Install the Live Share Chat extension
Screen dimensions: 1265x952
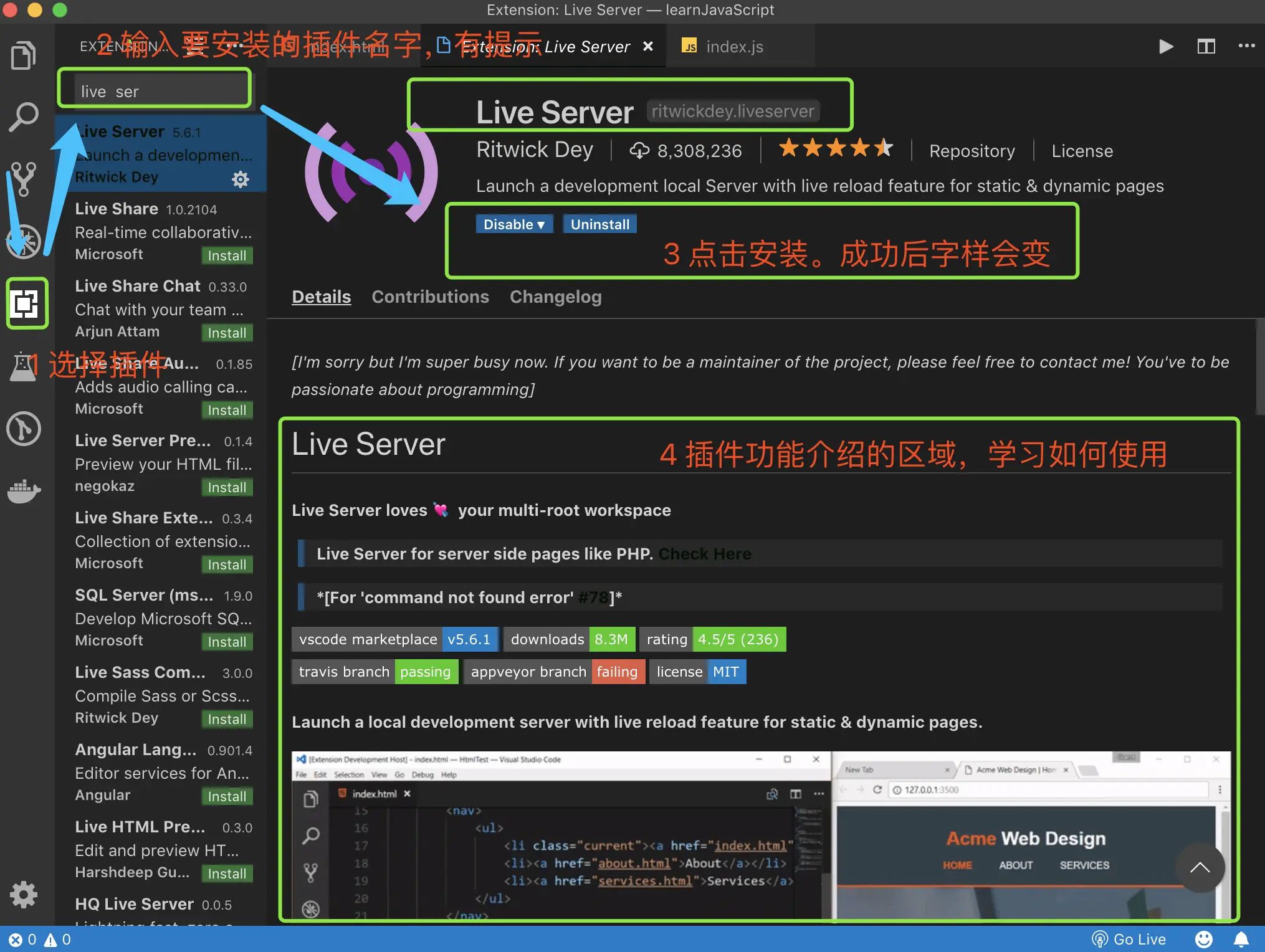[227, 333]
